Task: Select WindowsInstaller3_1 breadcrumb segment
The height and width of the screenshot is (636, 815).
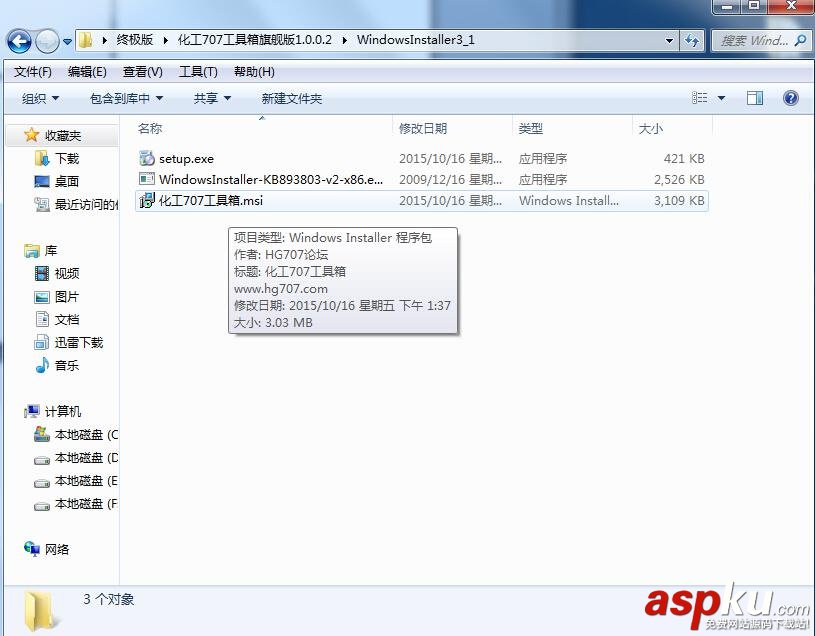Action: click(x=415, y=40)
